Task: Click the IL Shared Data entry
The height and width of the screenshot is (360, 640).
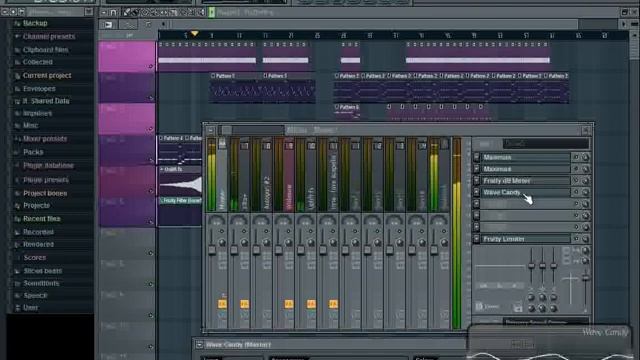Action: click(x=46, y=101)
